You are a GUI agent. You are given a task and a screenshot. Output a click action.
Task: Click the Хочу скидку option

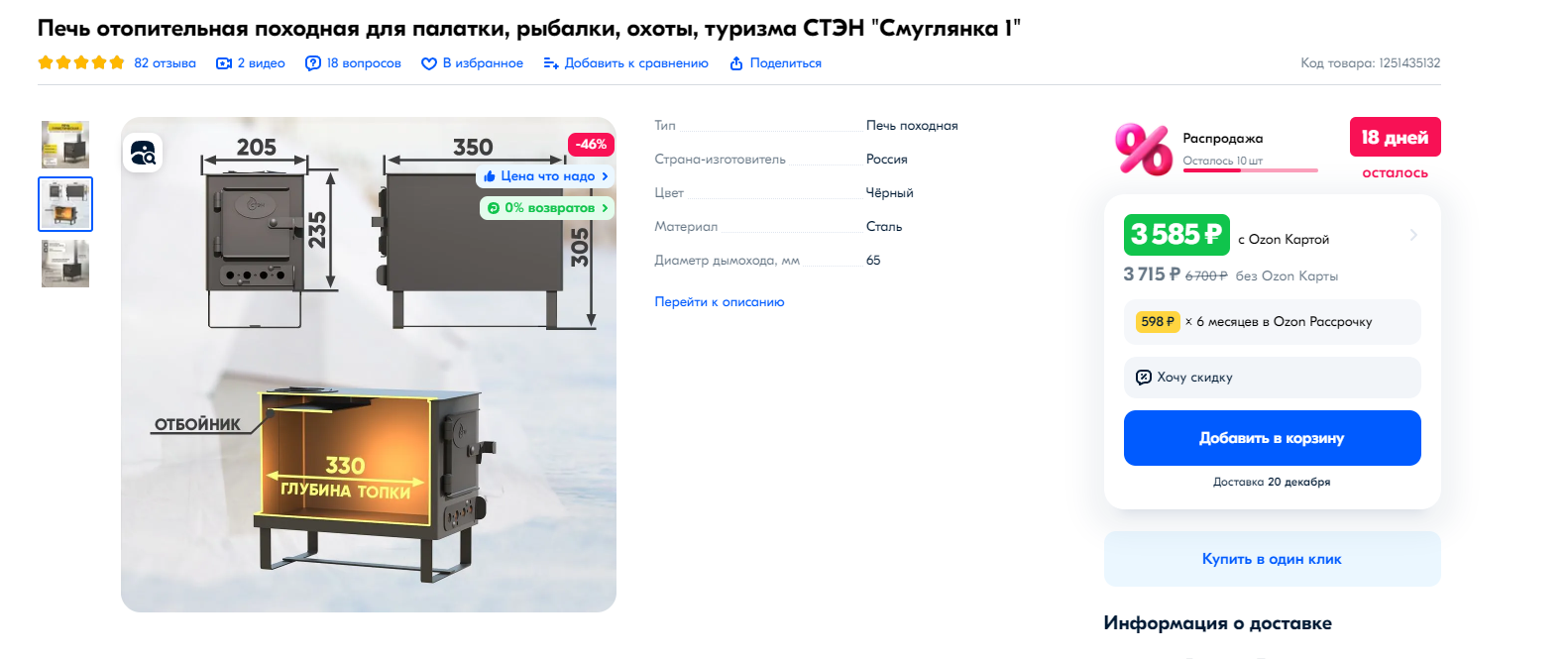(x=1272, y=378)
